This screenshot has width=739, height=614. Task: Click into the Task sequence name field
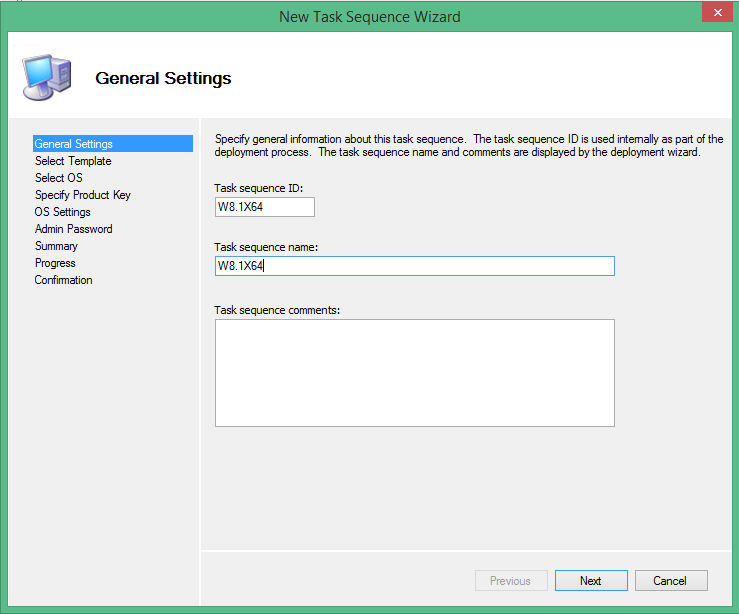tap(414, 266)
